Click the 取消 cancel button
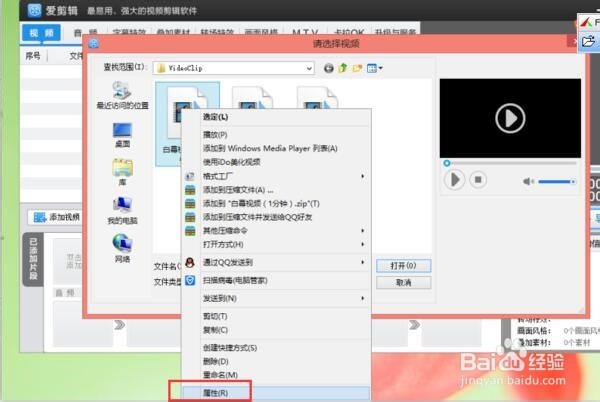 coord(403,283)
